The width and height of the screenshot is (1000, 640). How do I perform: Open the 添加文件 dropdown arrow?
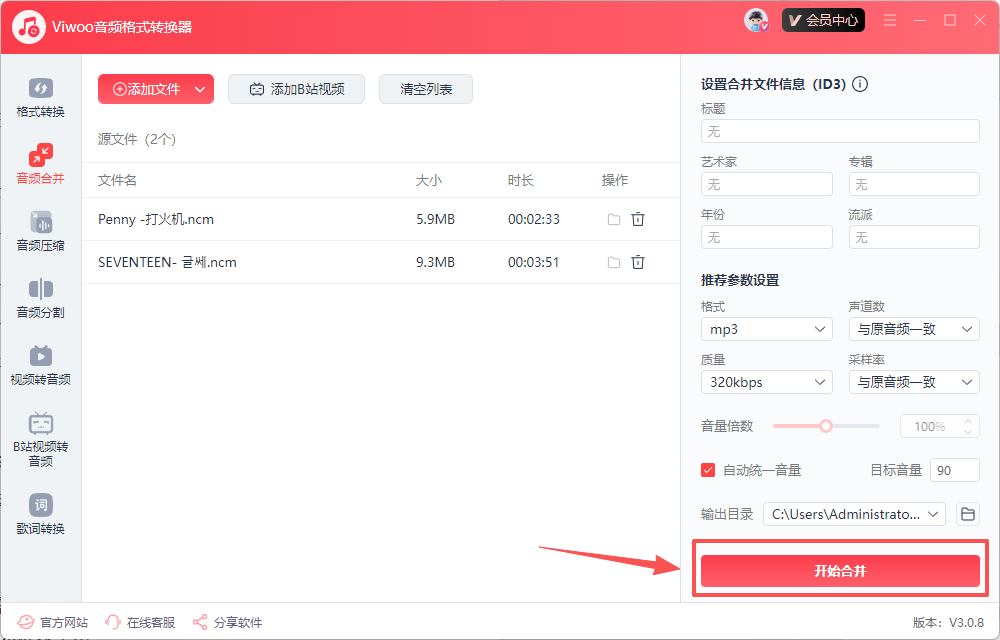coord(200,89)
